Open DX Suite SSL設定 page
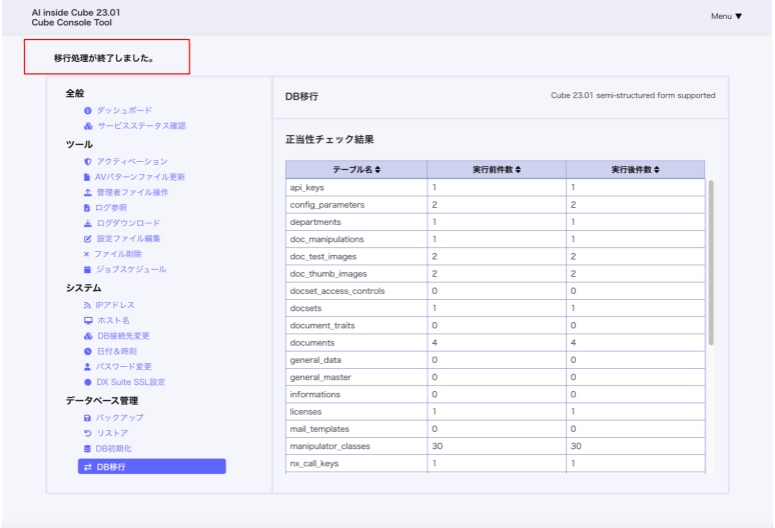 pos(130,382)
